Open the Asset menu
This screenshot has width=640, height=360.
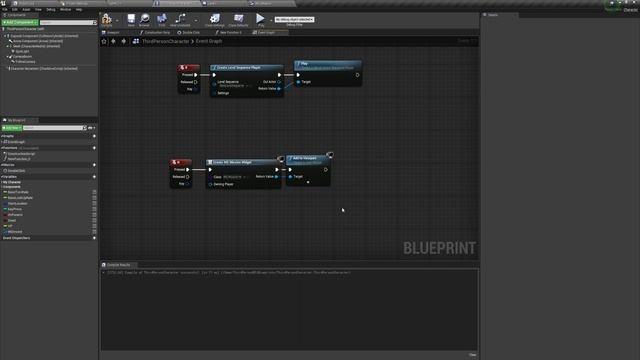(x=26, y=9)
